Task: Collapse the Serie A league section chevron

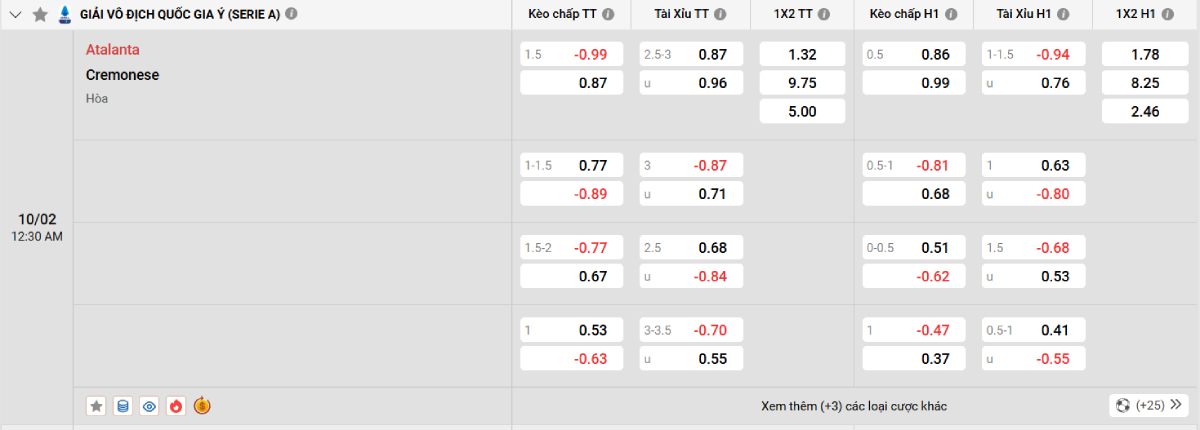Action: click(x=16, y=14)
